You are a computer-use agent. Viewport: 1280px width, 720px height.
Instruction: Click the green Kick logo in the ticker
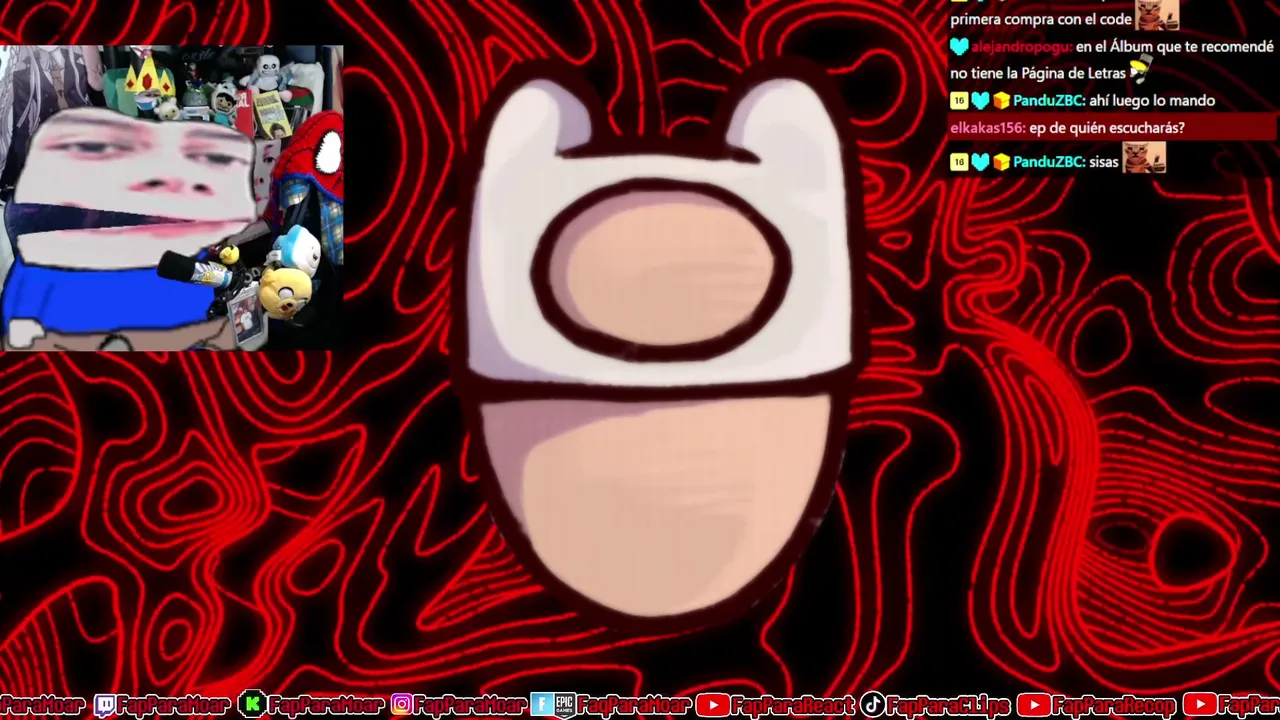pos(252,705)
